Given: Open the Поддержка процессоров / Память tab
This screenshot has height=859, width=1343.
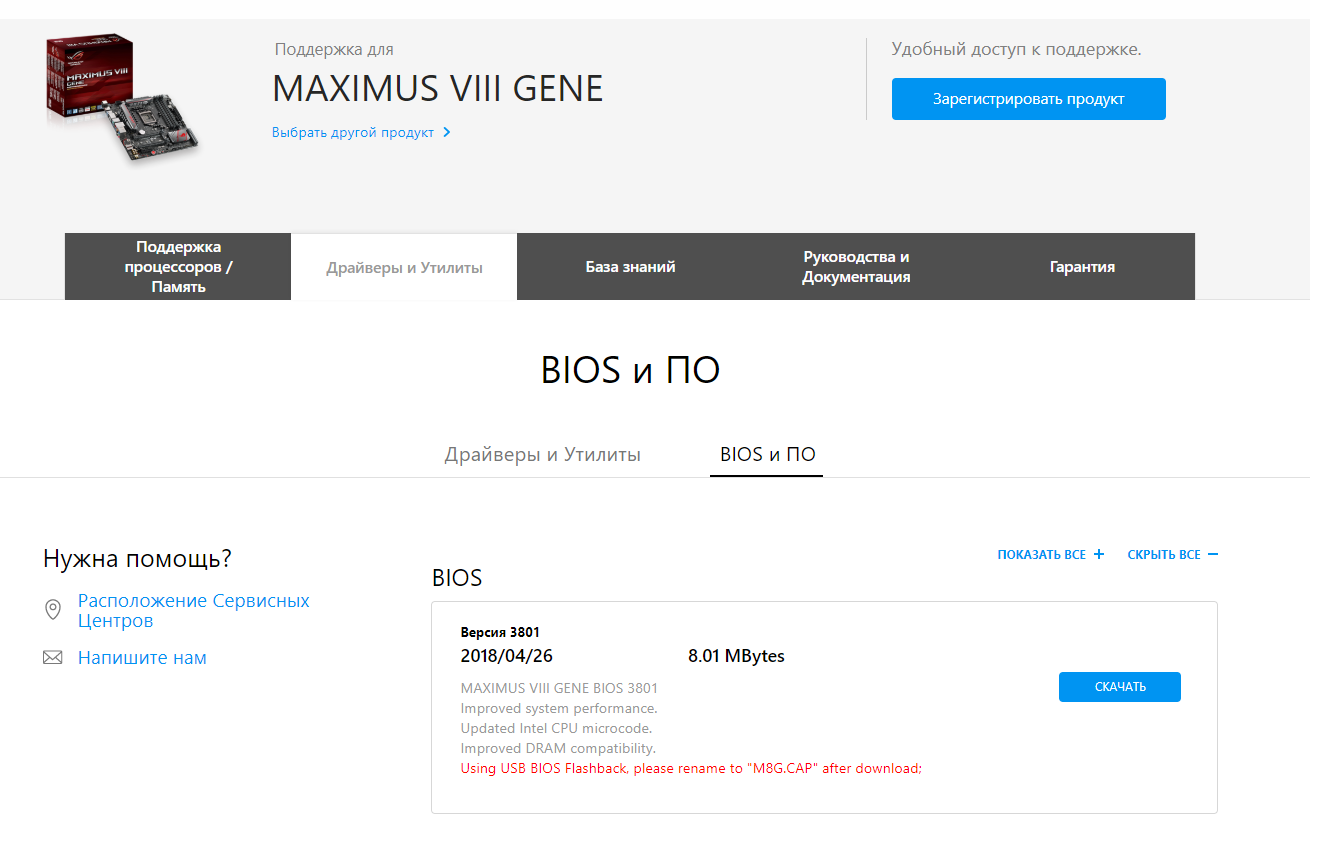Looking at the screenshot, I should click(x=178, y=267).
